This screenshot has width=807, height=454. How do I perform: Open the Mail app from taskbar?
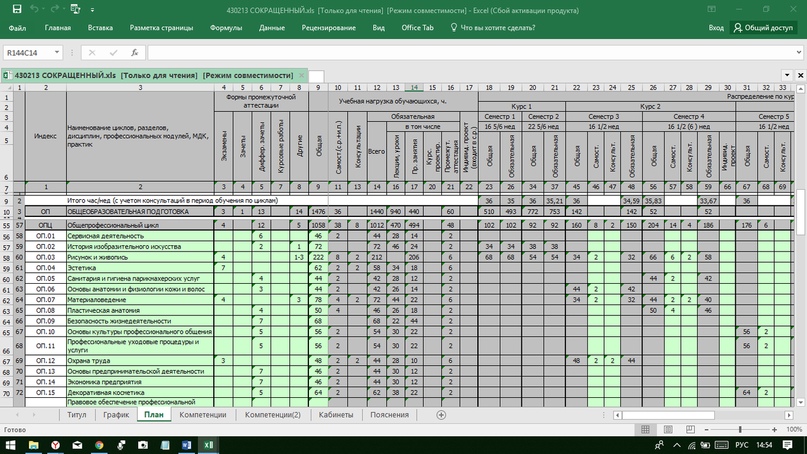point(77,445)
